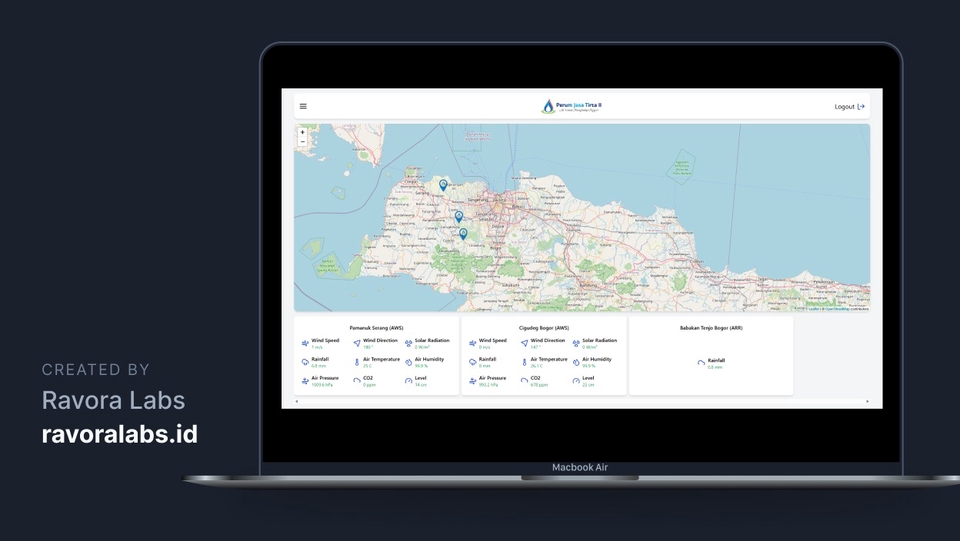The height and width of the screenshot is (541, 960).
Task: Click the horizontal scrollbar track below the cards
Action: (x=582, y=401)
